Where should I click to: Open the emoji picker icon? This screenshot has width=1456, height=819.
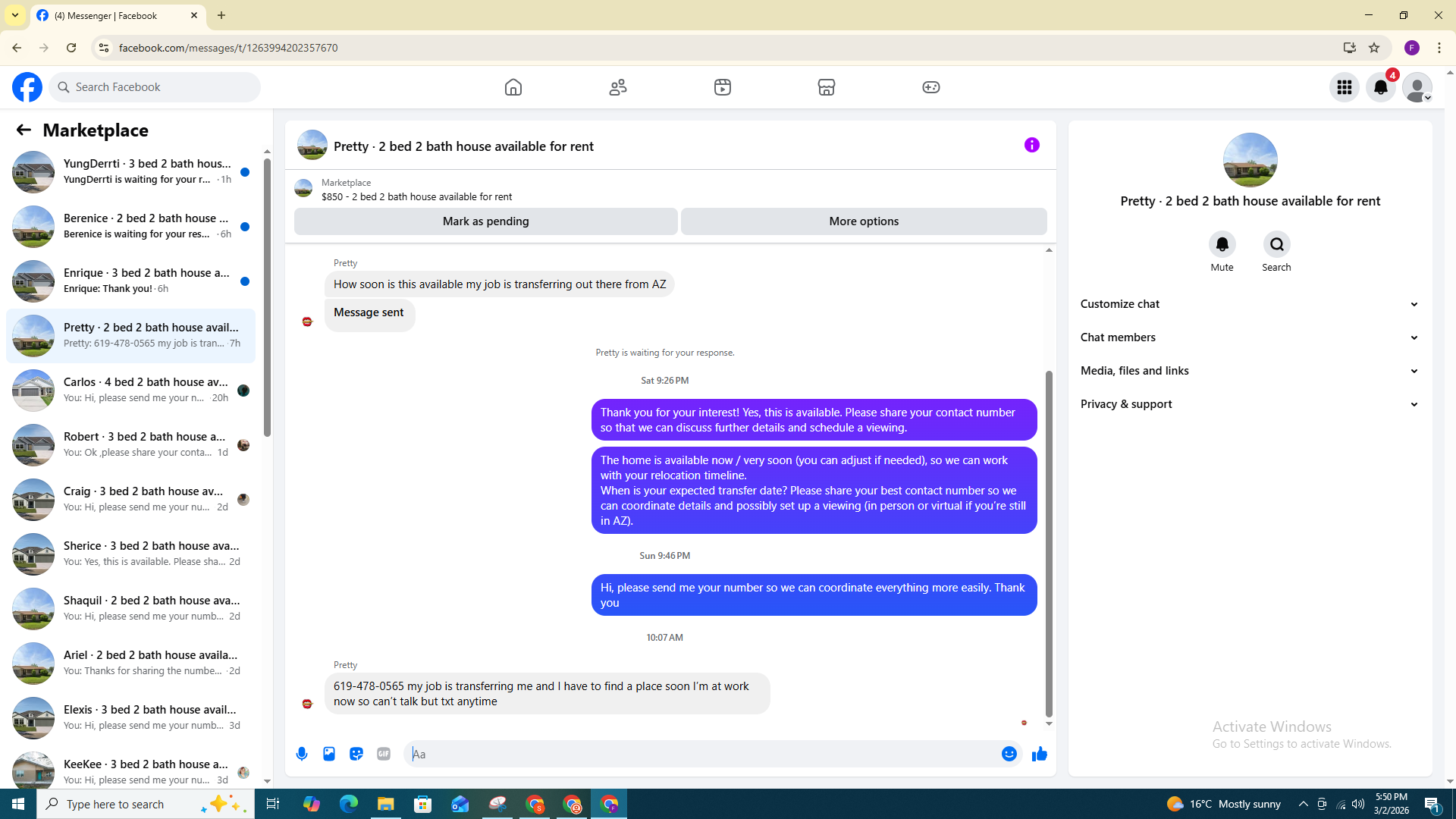click(1009, 754)
